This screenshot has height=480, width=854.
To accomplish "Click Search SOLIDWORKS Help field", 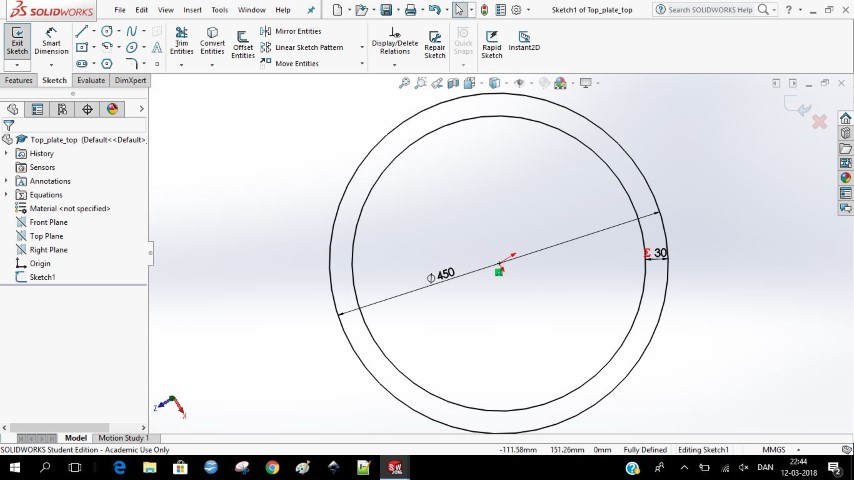I will [x=710, y=10].
